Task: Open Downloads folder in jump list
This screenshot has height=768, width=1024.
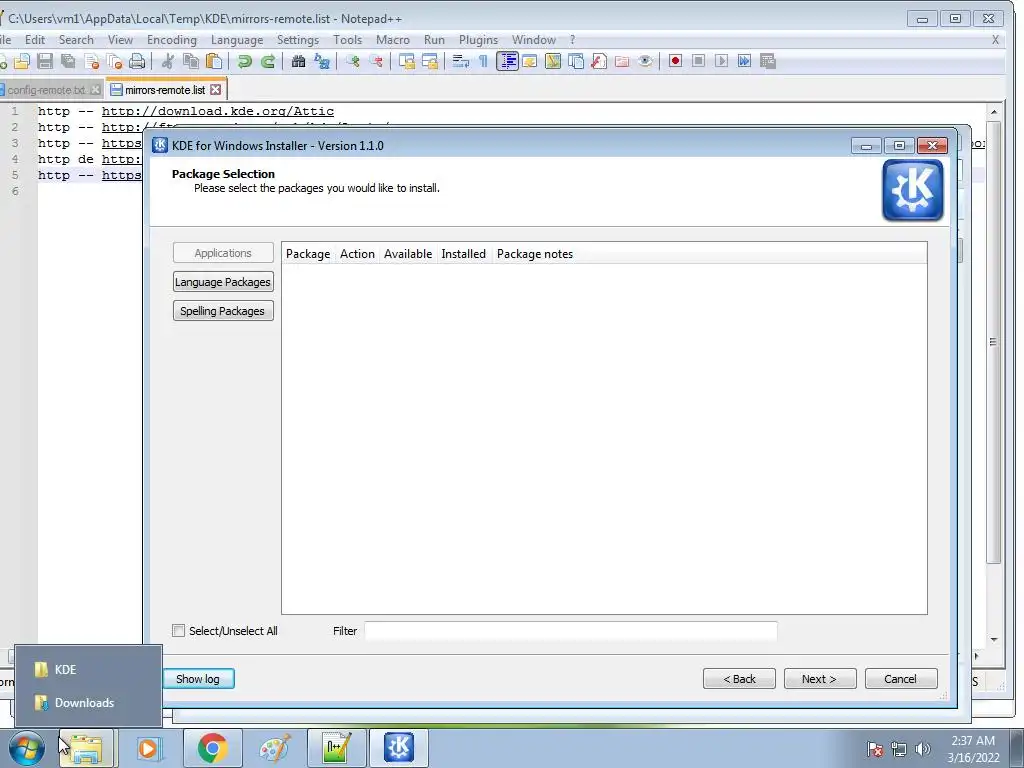Action: click(x=88, y=703)
